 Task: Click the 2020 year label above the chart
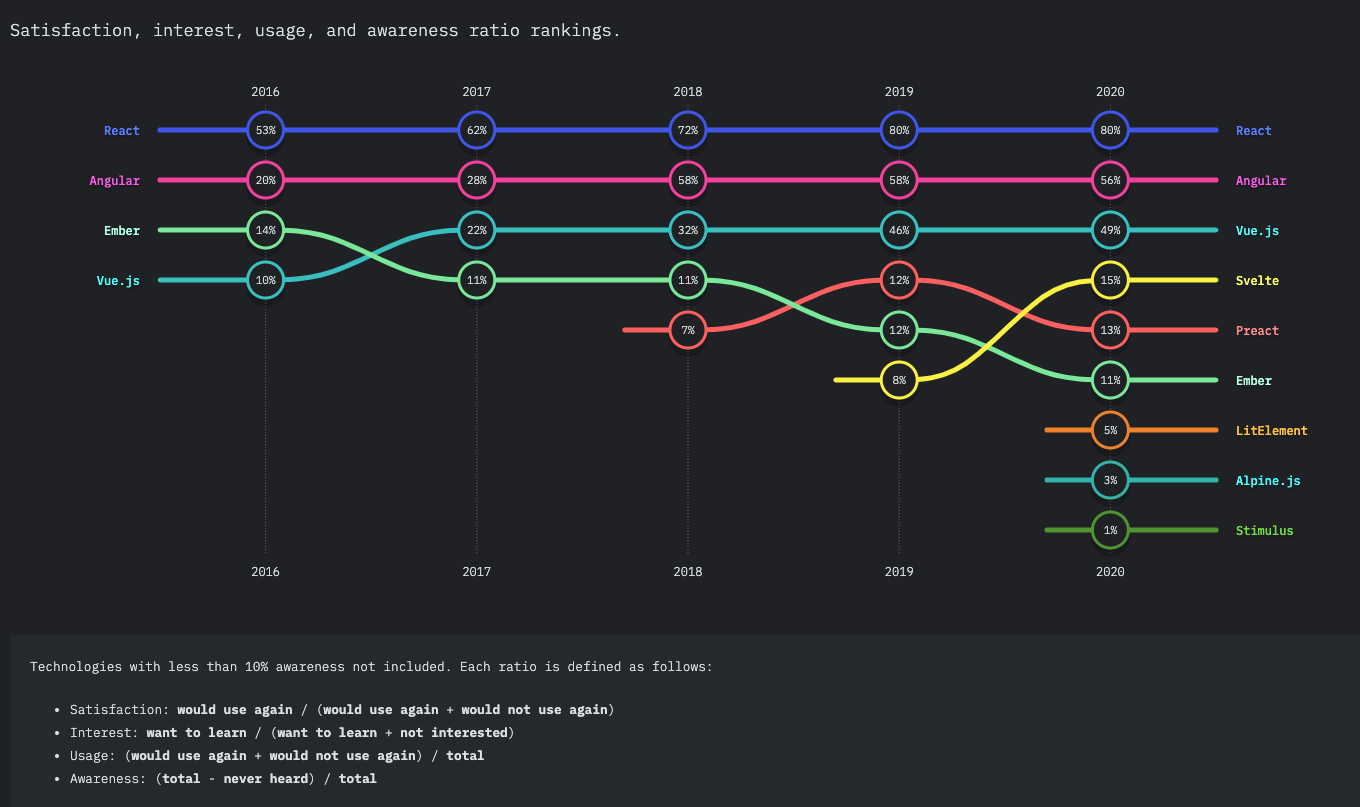1110,92
